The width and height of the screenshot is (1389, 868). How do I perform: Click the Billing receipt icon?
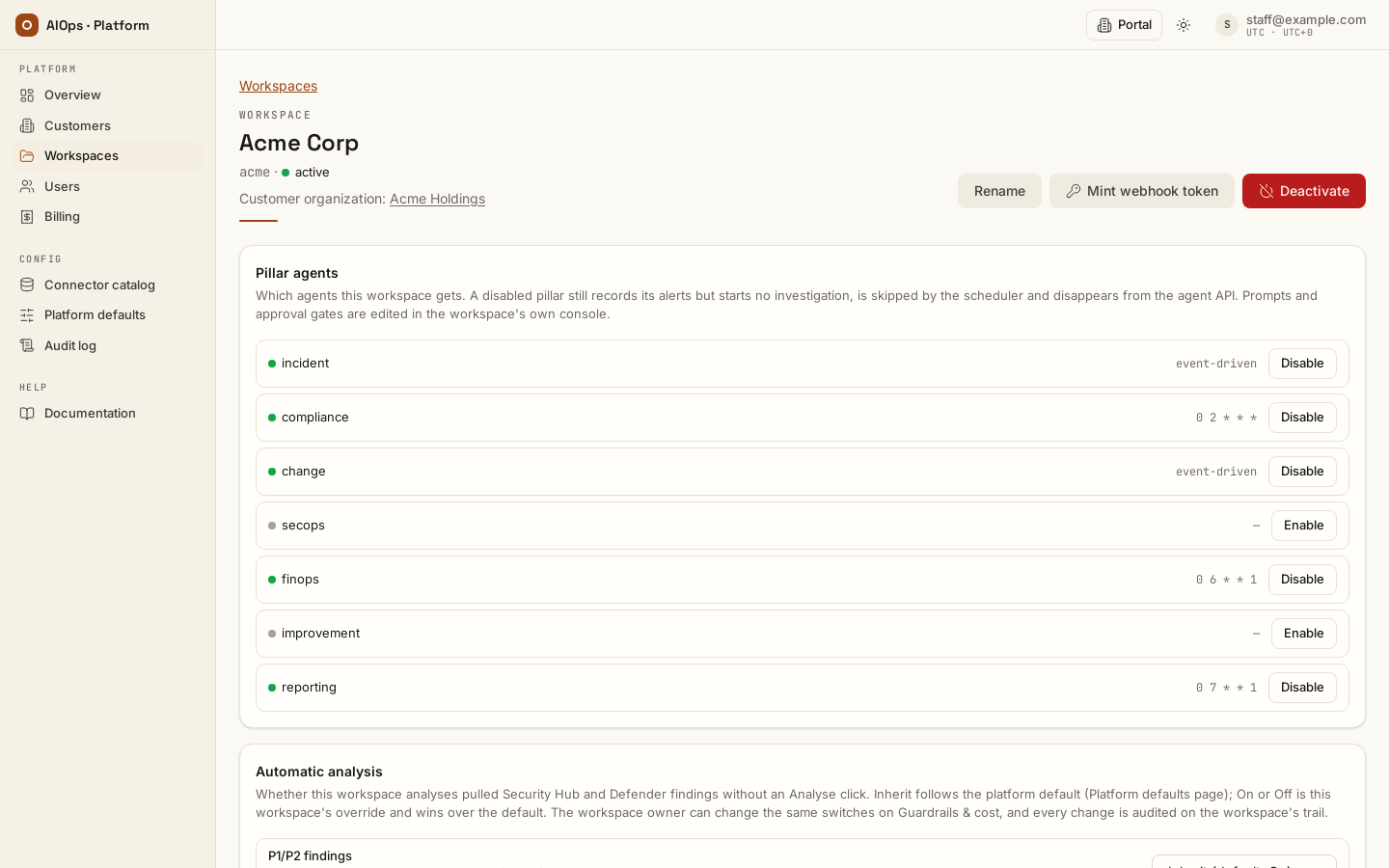tap(27, 217)
